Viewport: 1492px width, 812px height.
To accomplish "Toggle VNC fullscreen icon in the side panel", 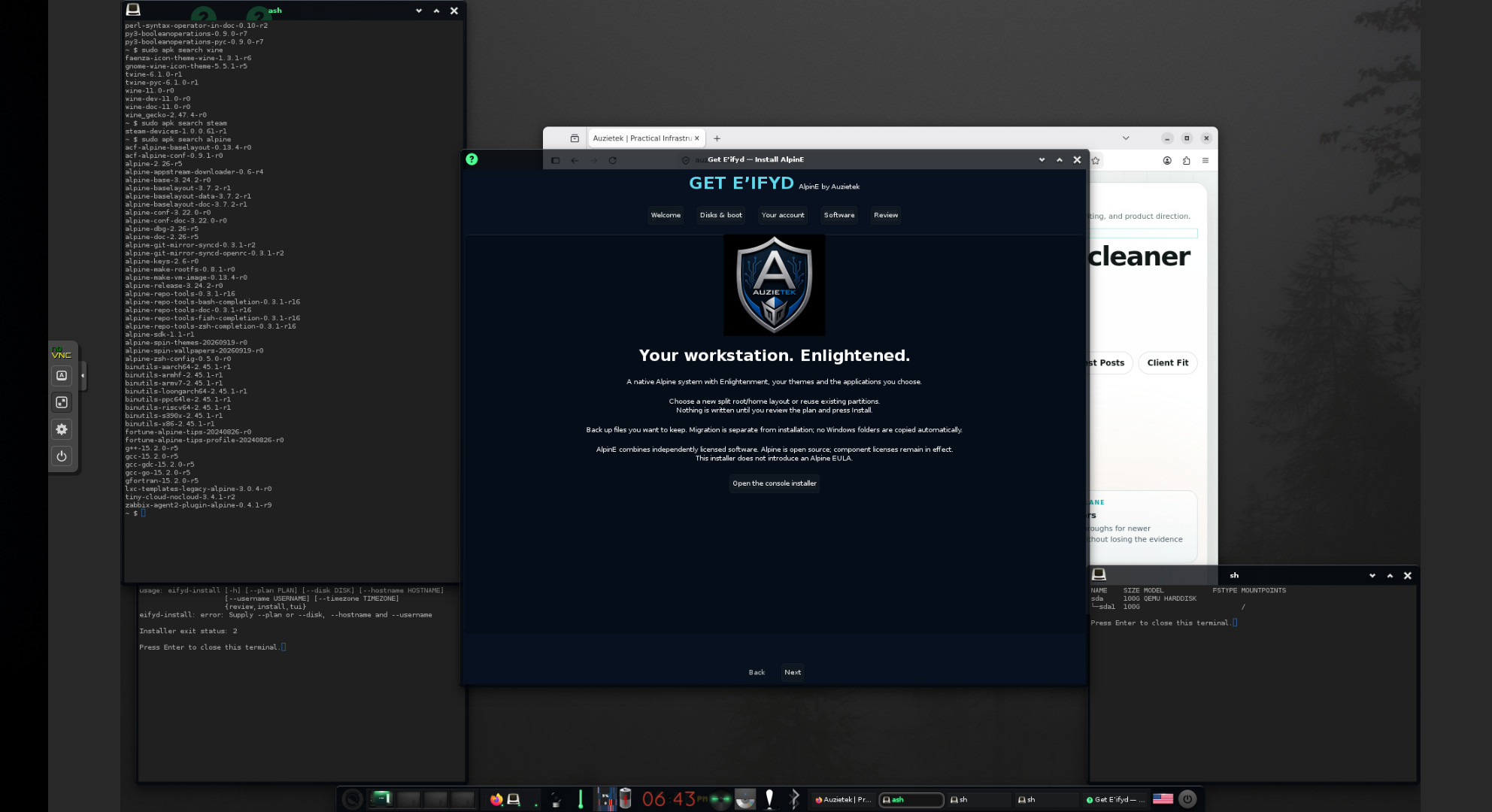I will (x=62, y=402).
